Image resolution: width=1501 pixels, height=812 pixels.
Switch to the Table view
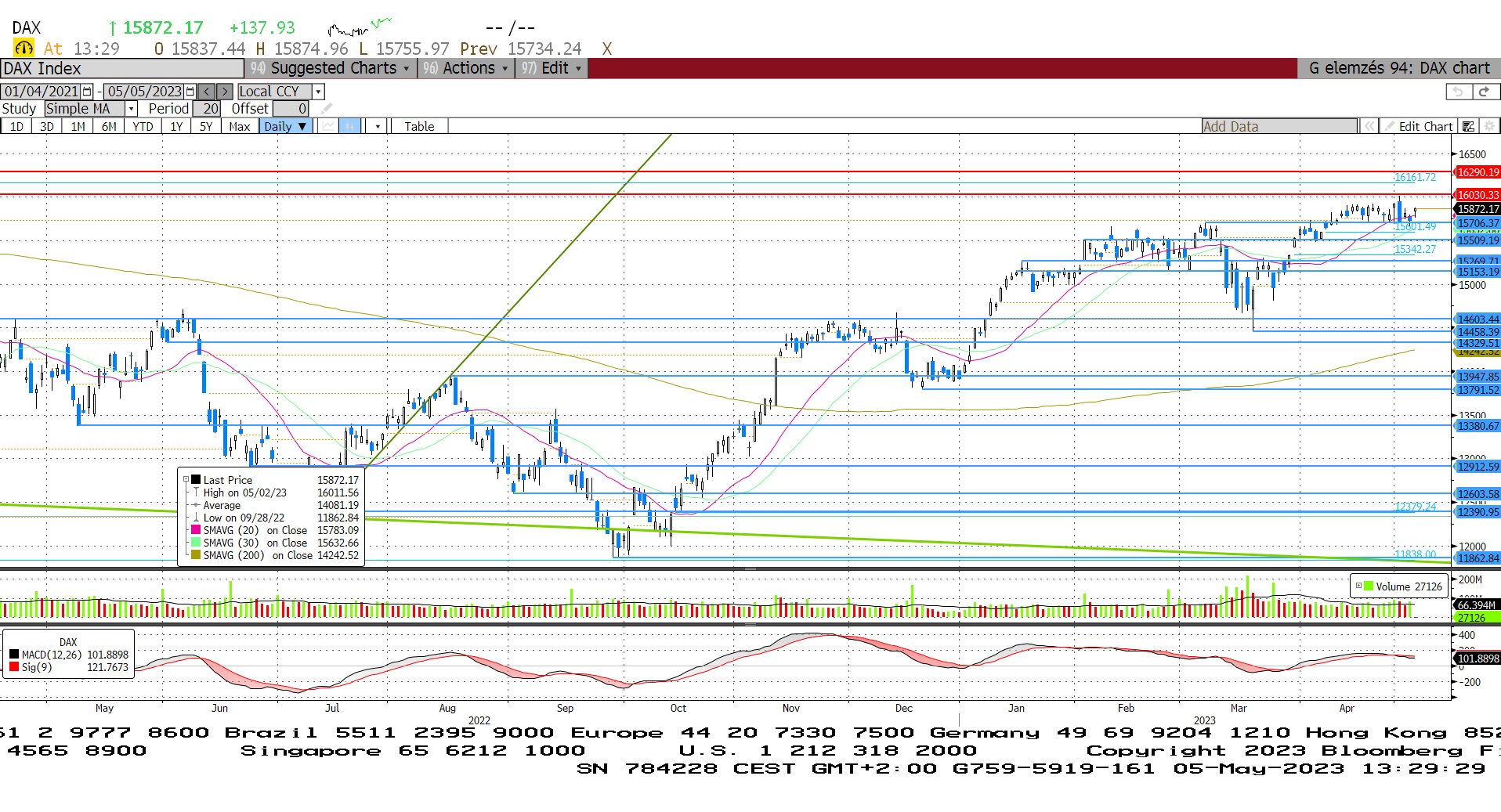pos(419,126)
